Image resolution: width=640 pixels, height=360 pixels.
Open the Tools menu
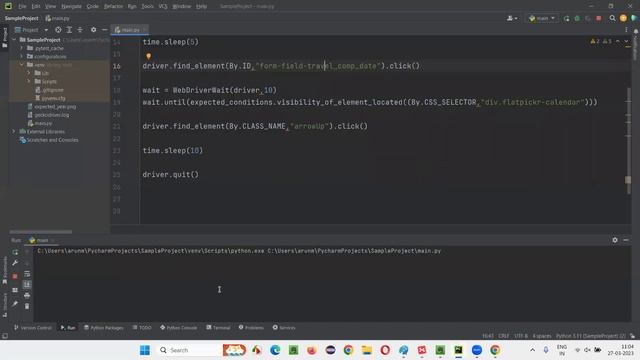click(x=147, y=7)
